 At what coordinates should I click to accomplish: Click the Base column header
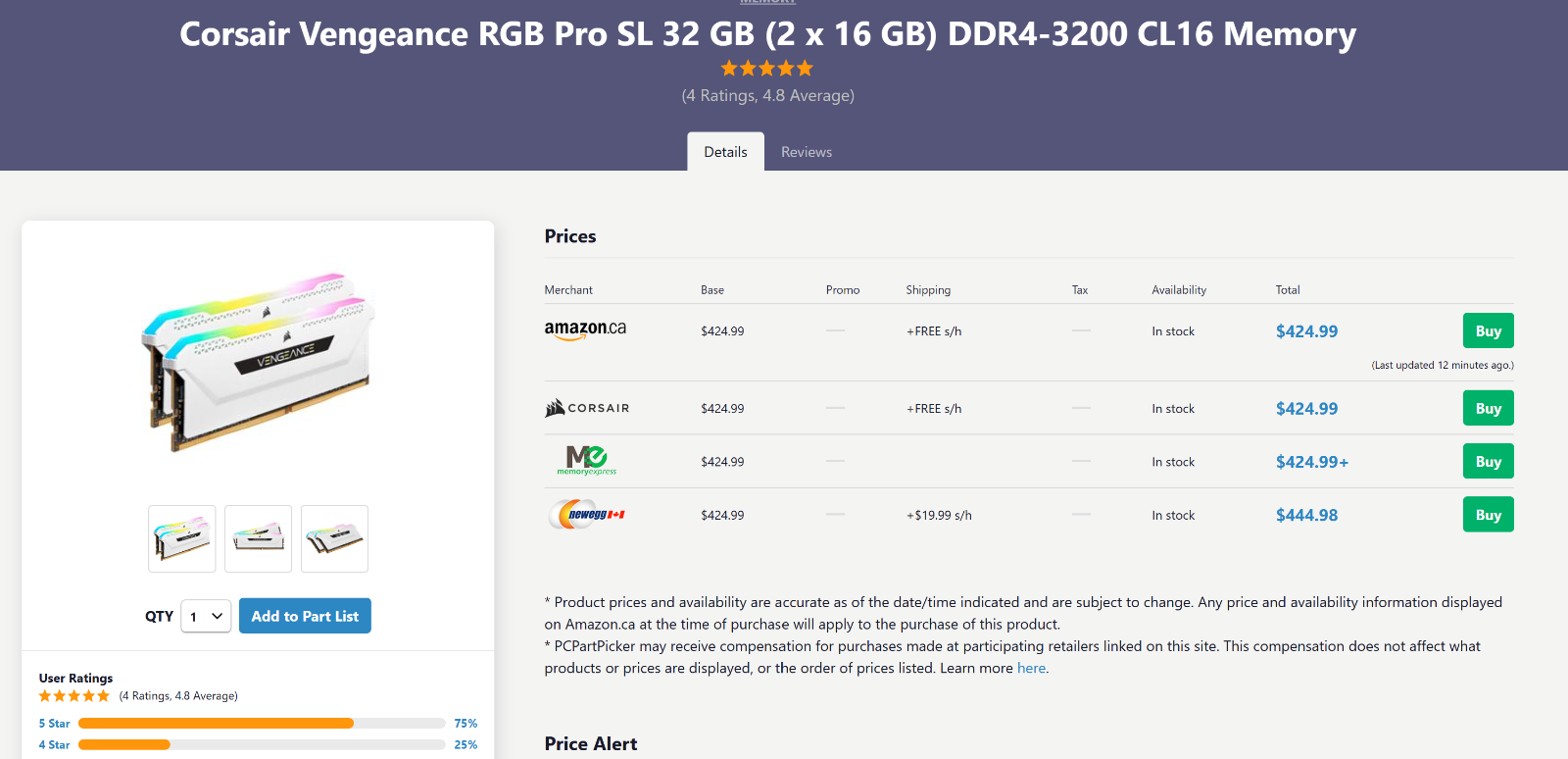712,290
